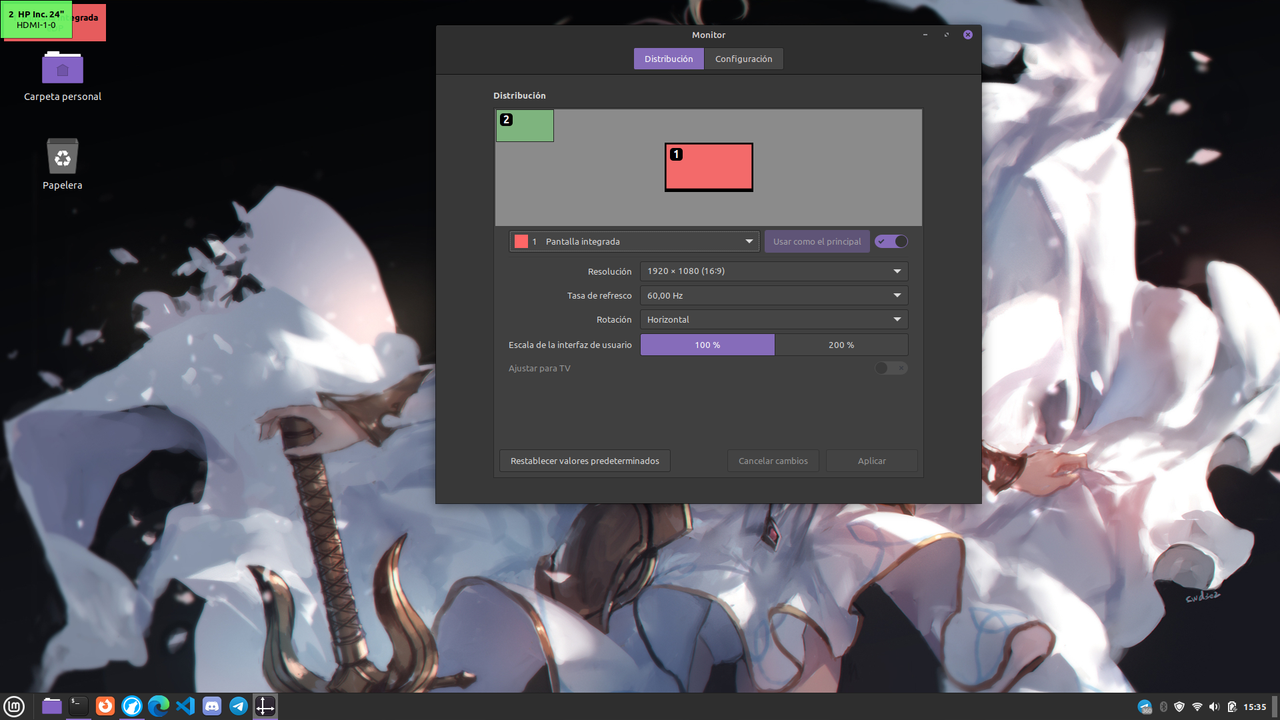1280x720 pixels.
Task: Open the Rotación dropdown
Action: [x=773, y=319]
